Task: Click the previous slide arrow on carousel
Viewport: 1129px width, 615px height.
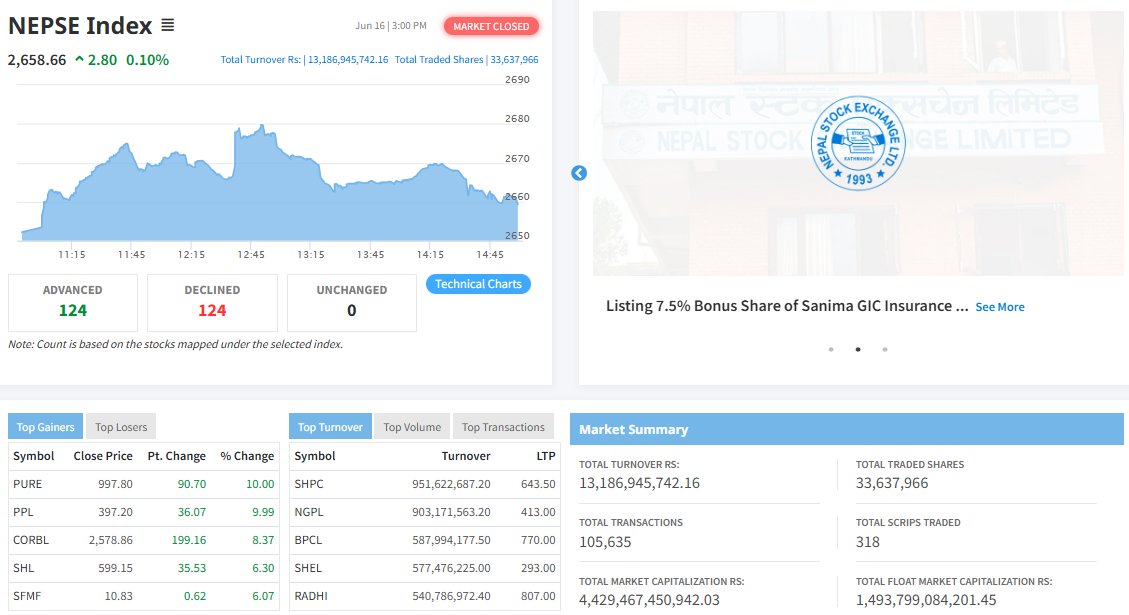Action: pos(579,173)
